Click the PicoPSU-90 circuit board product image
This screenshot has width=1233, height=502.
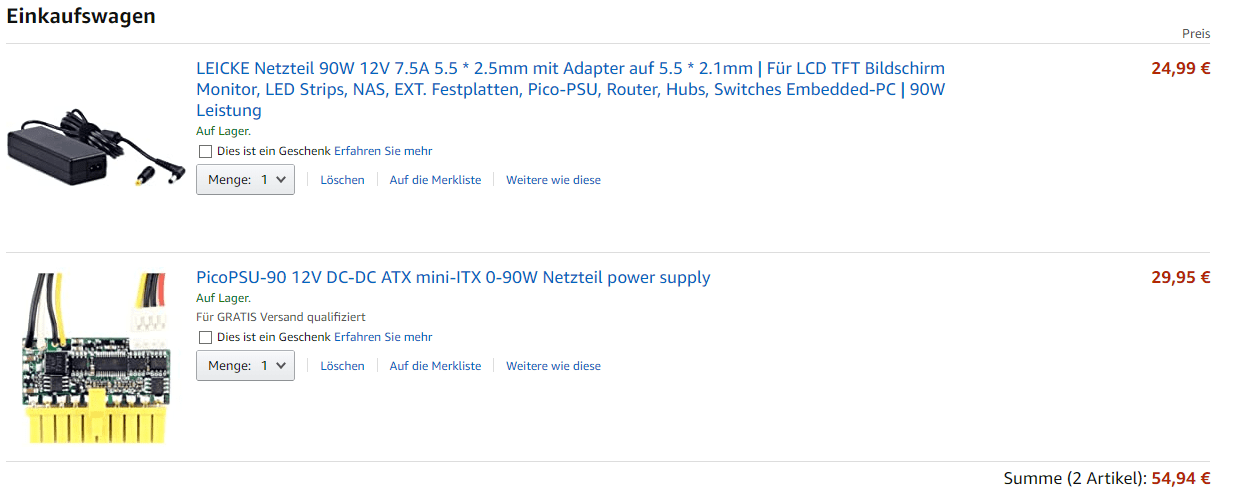96,359
